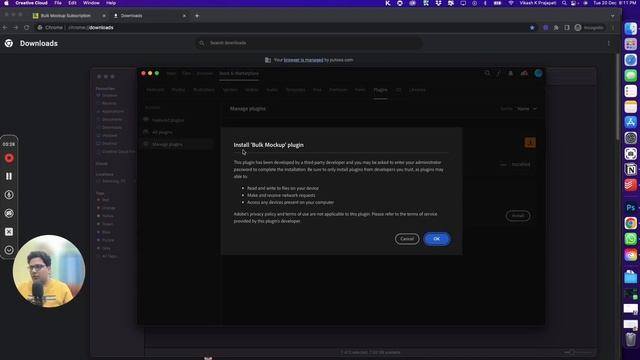Click the cloud sync status icon
Screen dimensions: 640x360
(x=524, y=73)
